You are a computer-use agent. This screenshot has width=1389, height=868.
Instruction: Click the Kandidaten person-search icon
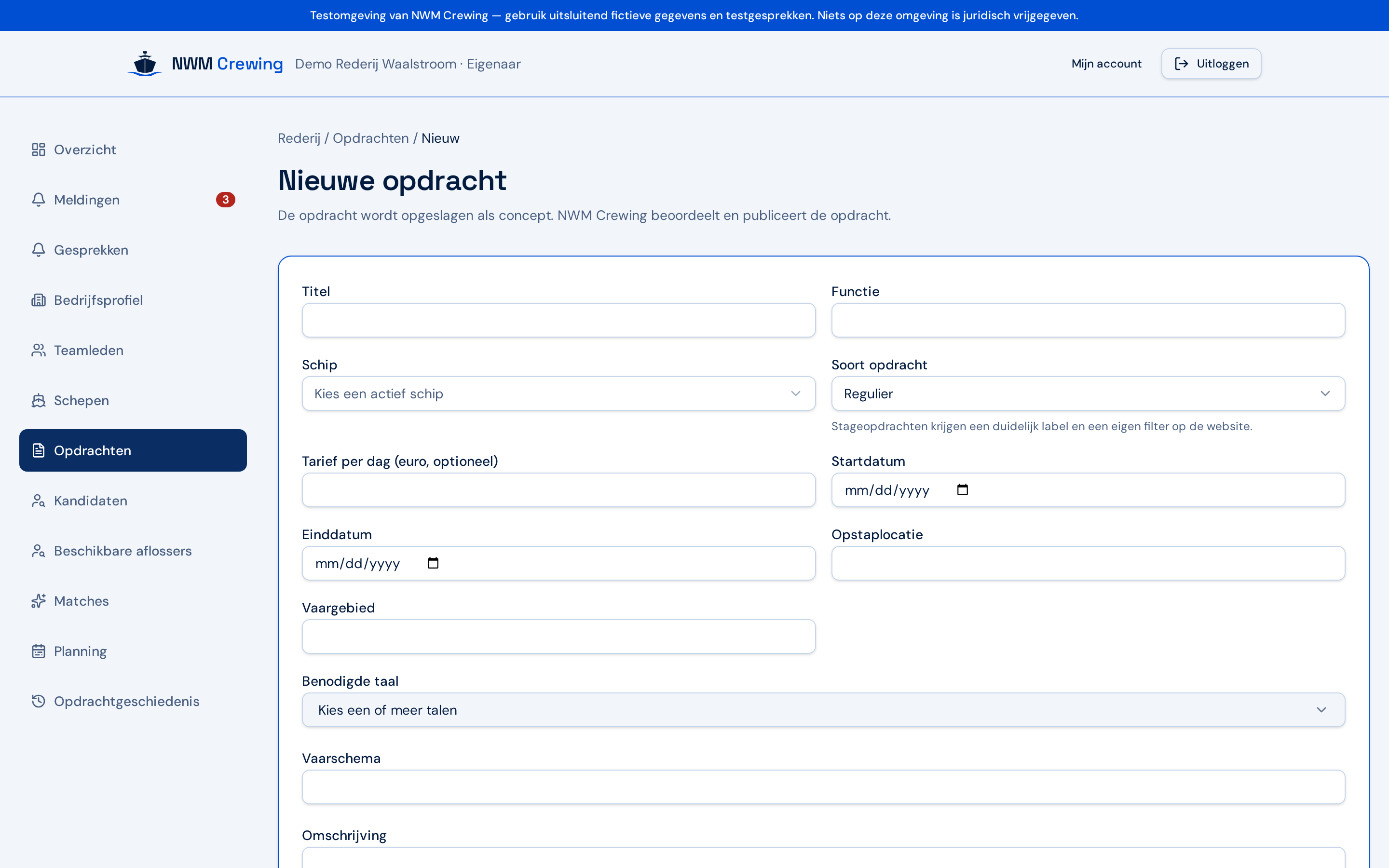tap(39, 501)
